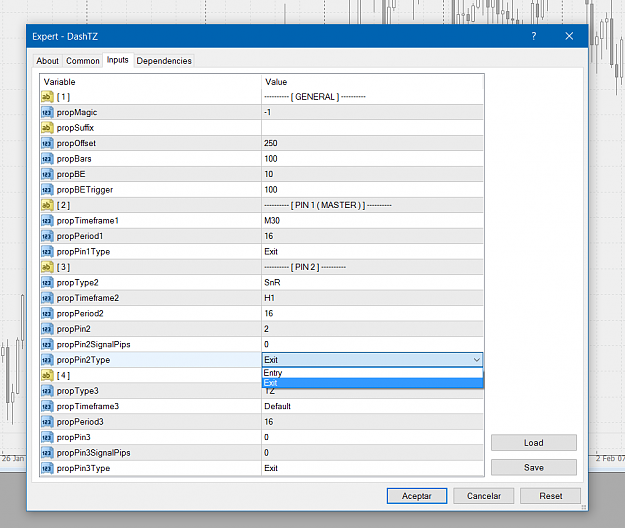
Task: Click the string icon beside [ 4 ] row
Action: [x=47, y=375]
